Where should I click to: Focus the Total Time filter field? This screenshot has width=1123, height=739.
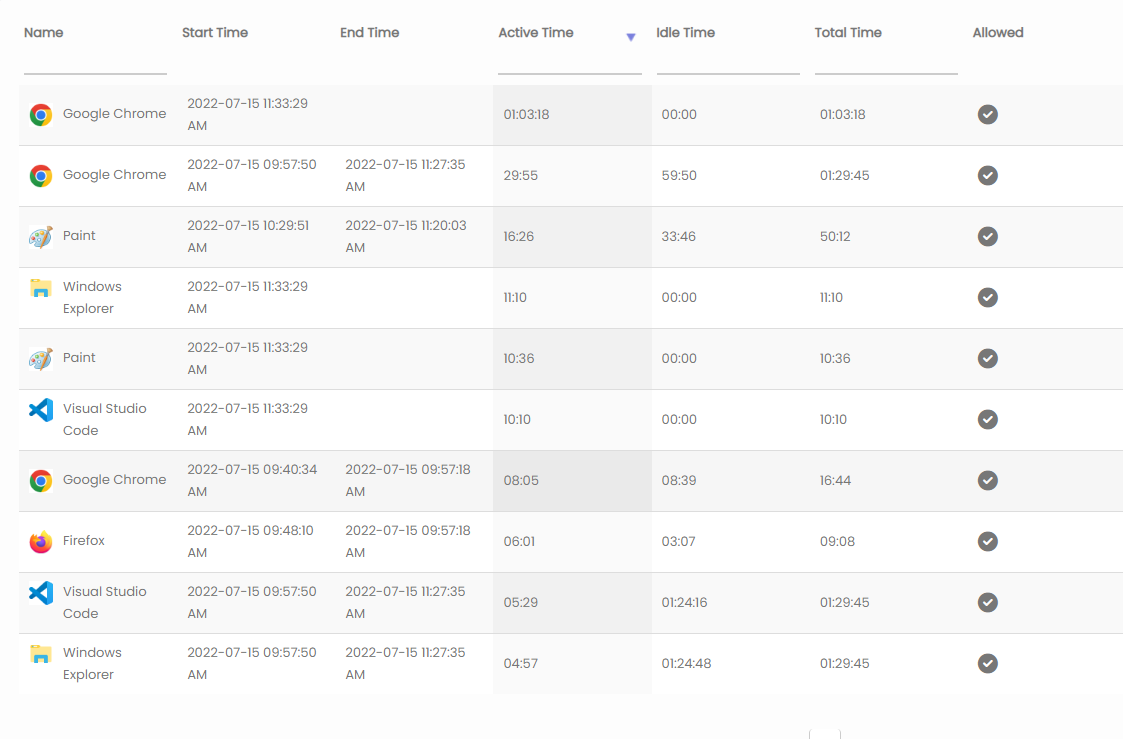(885, 63)
